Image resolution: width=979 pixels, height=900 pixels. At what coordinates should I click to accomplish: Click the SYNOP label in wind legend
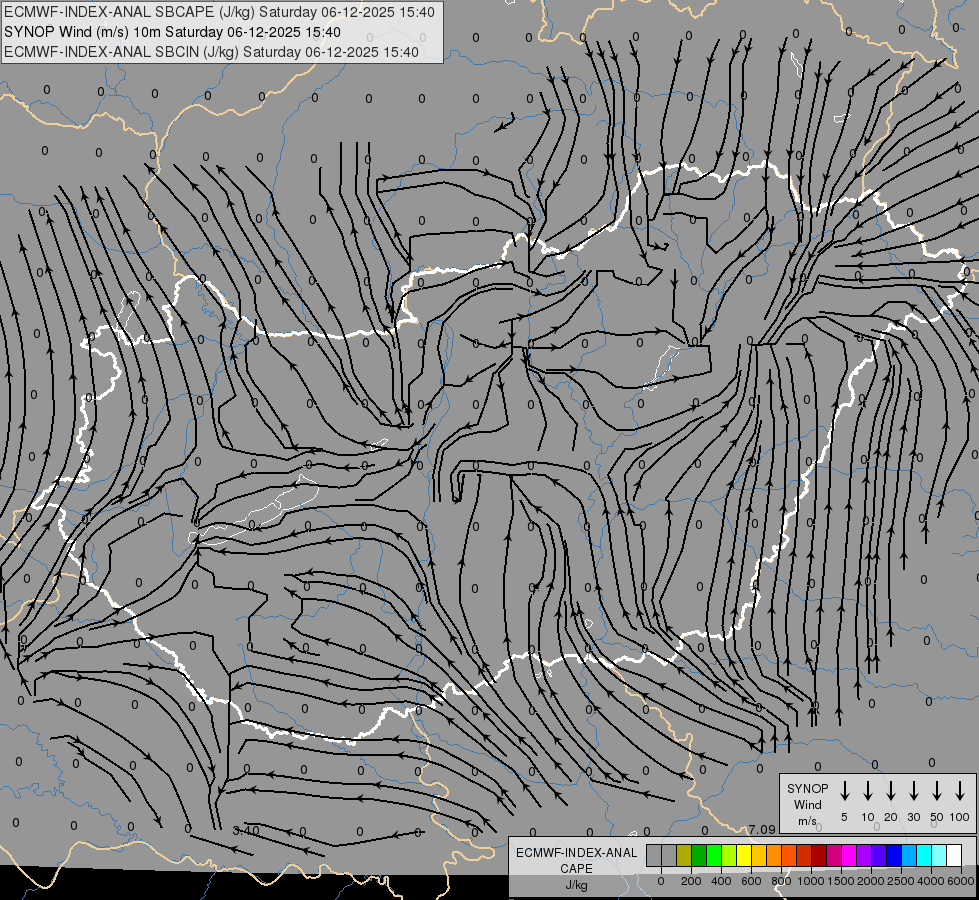pos(807,788)
